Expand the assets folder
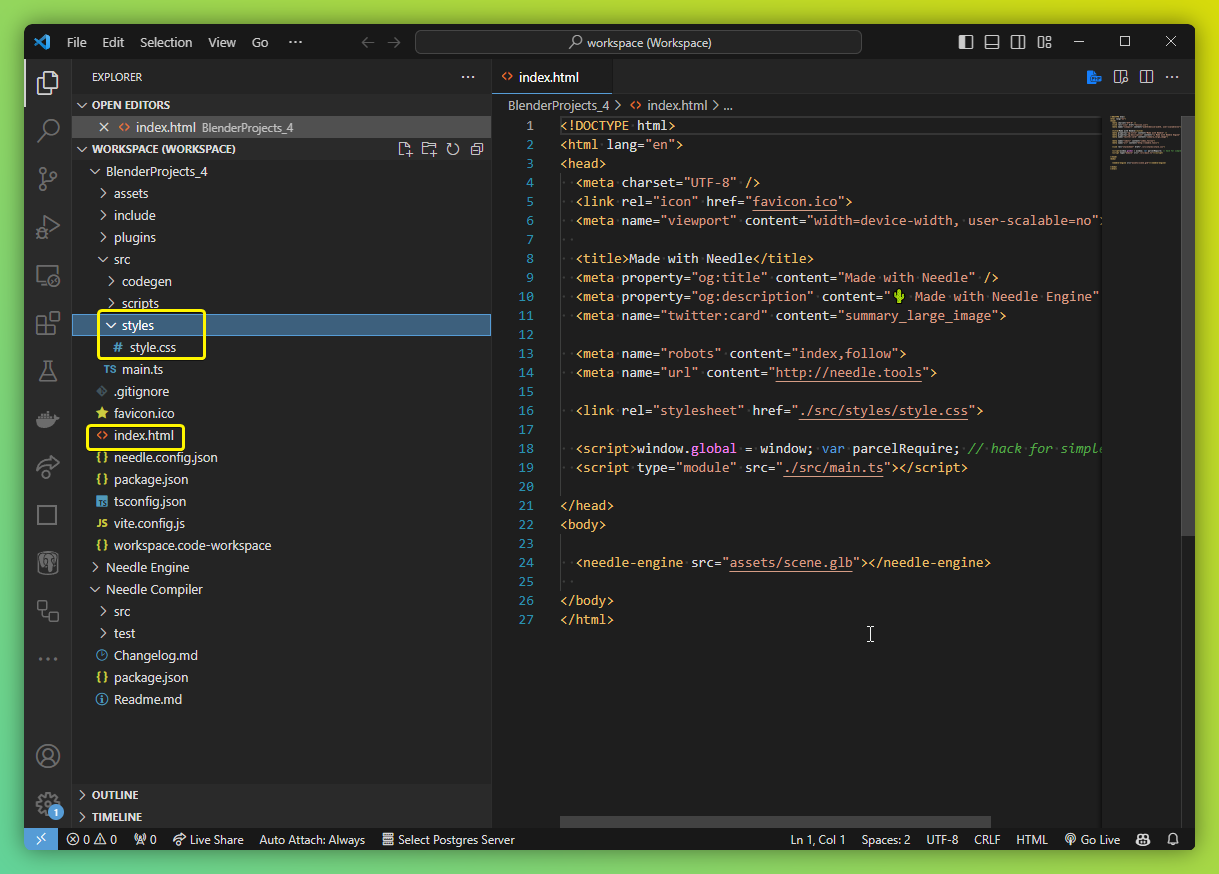 [130, 193]
